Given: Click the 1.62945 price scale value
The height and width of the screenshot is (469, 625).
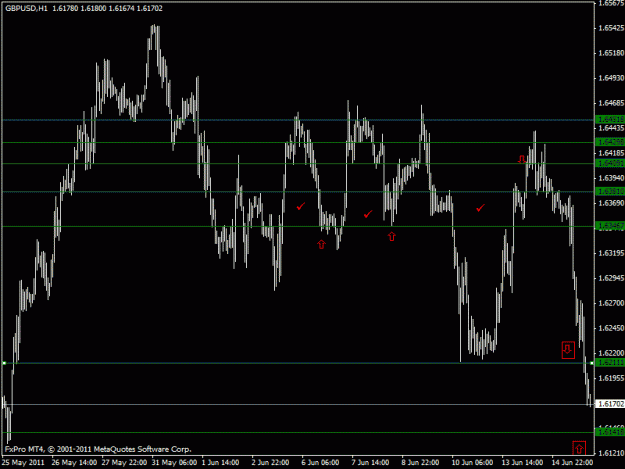Looking at the screenshot, I should point(611,278).
